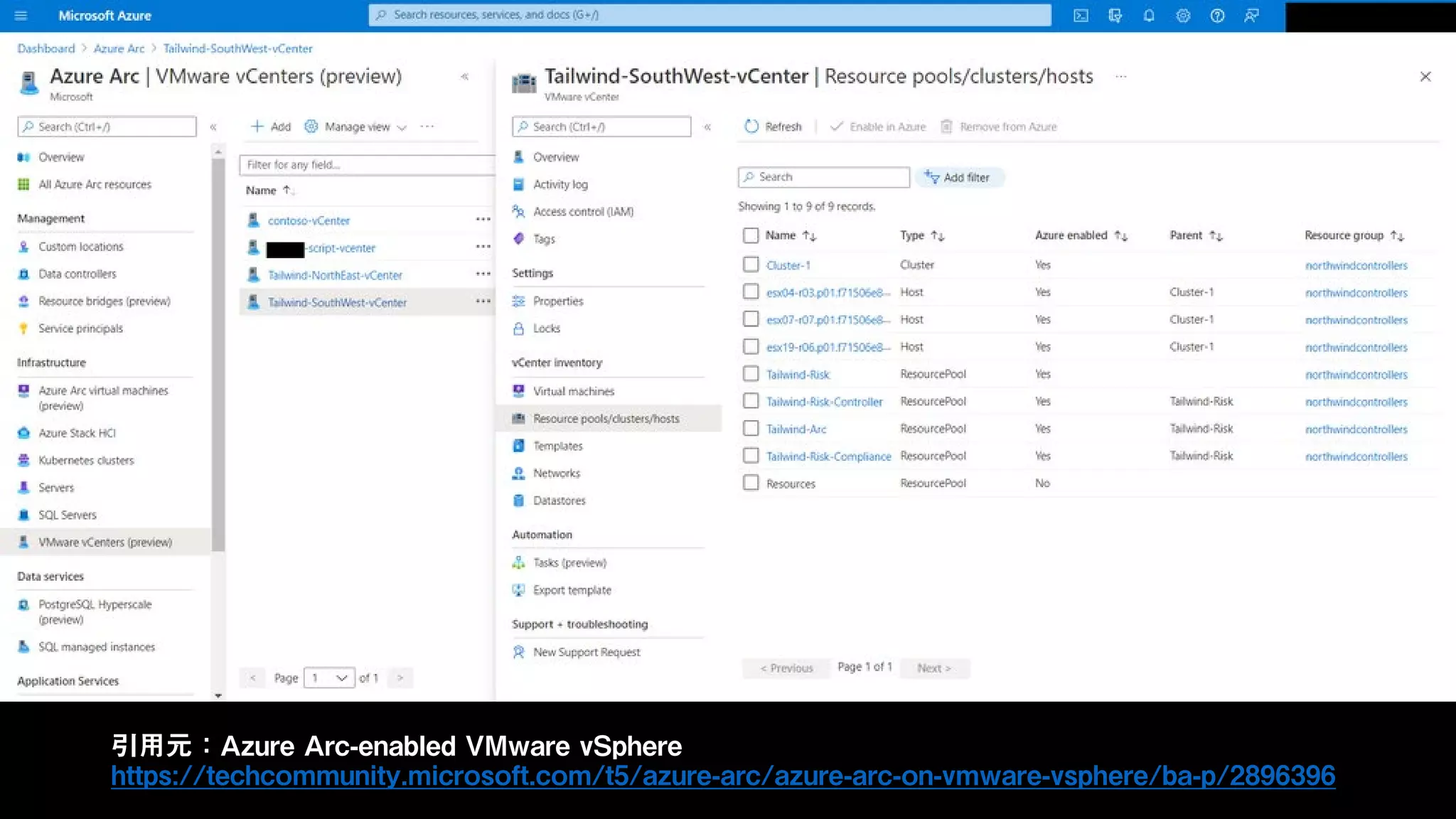Check the Resources row checkbox
Screen dimensions: 1456x819
pyautogui.click(x=751, y=483)
